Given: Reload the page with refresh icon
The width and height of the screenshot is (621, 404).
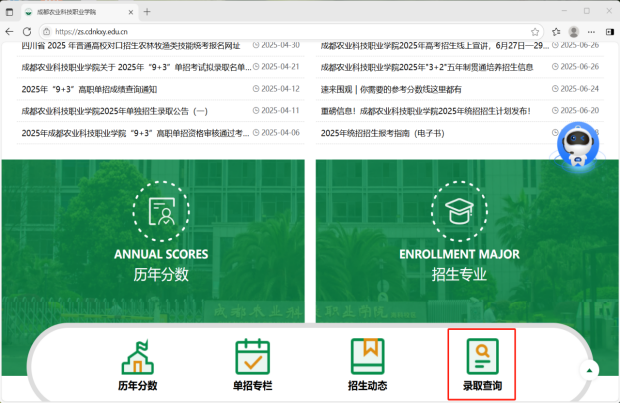Looking at the screenshot, I should click(27, 32).
